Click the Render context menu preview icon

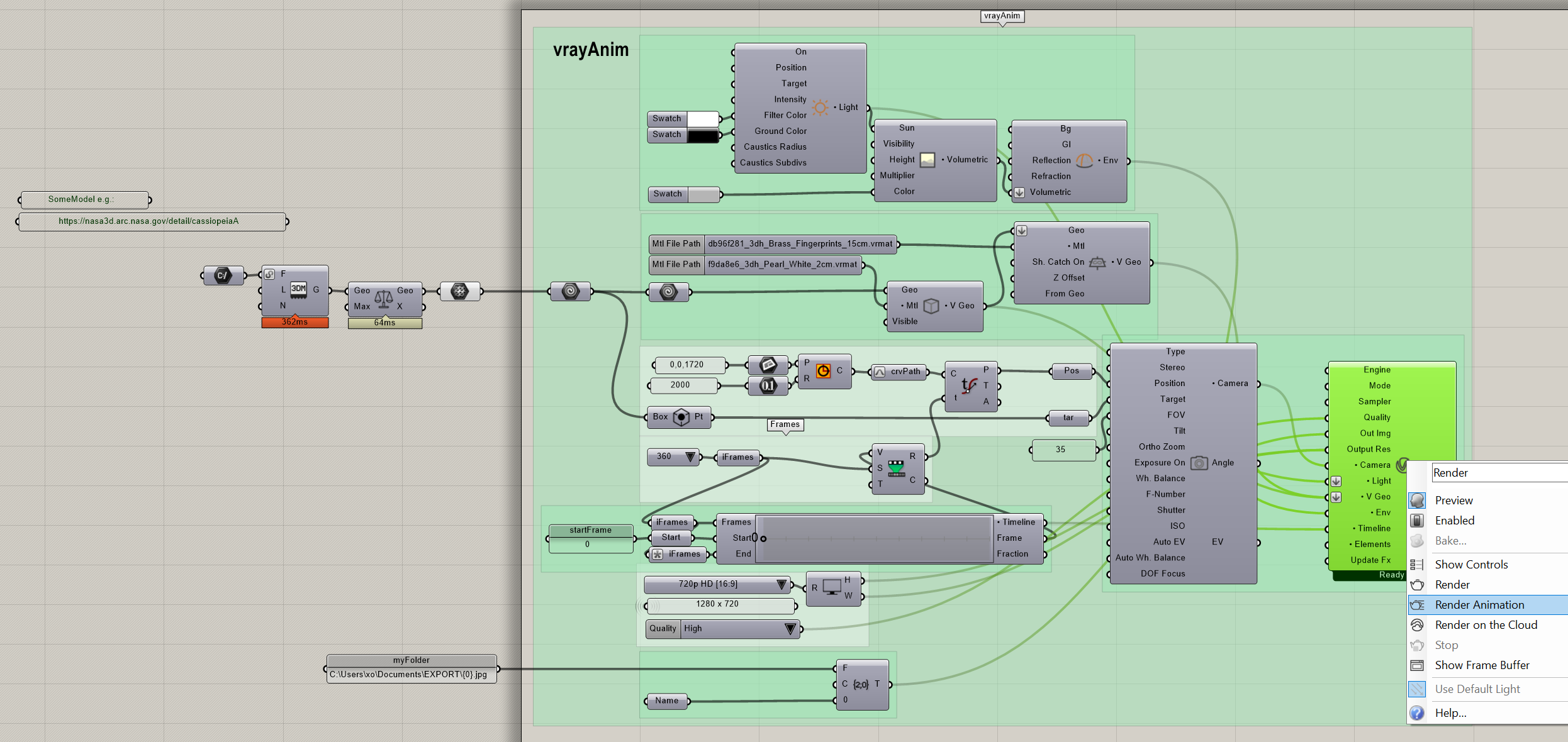(1417, 501)
